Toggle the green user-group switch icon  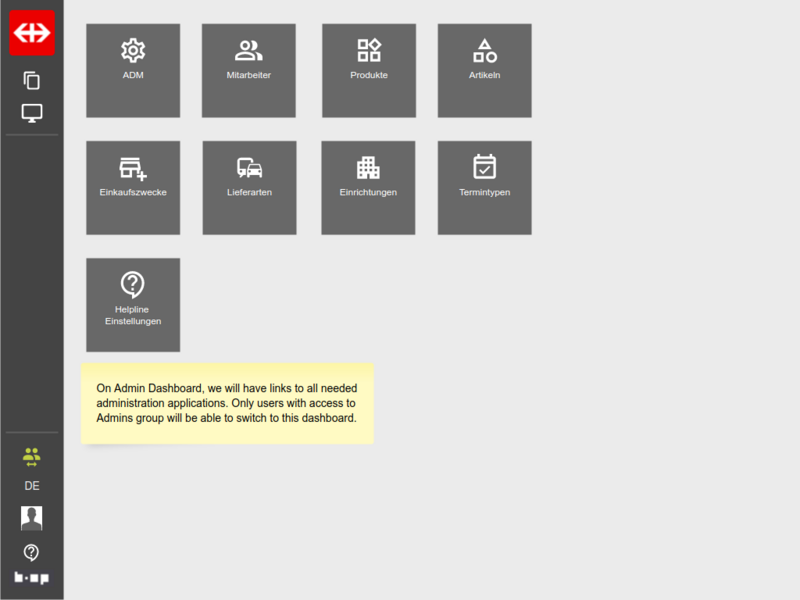coord(31,456)
